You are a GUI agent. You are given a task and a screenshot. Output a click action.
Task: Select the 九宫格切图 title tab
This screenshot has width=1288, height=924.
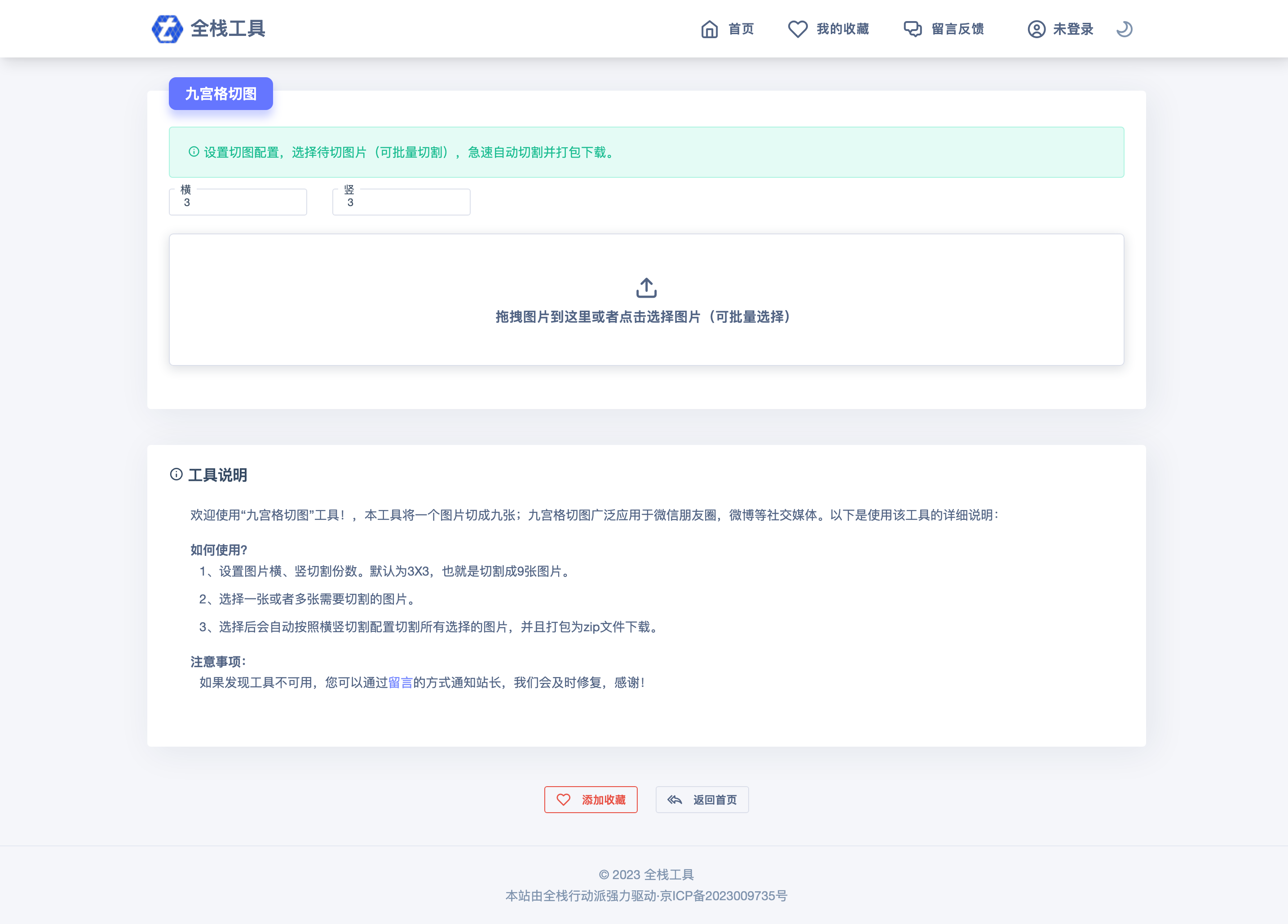click(x=221, y=94)
